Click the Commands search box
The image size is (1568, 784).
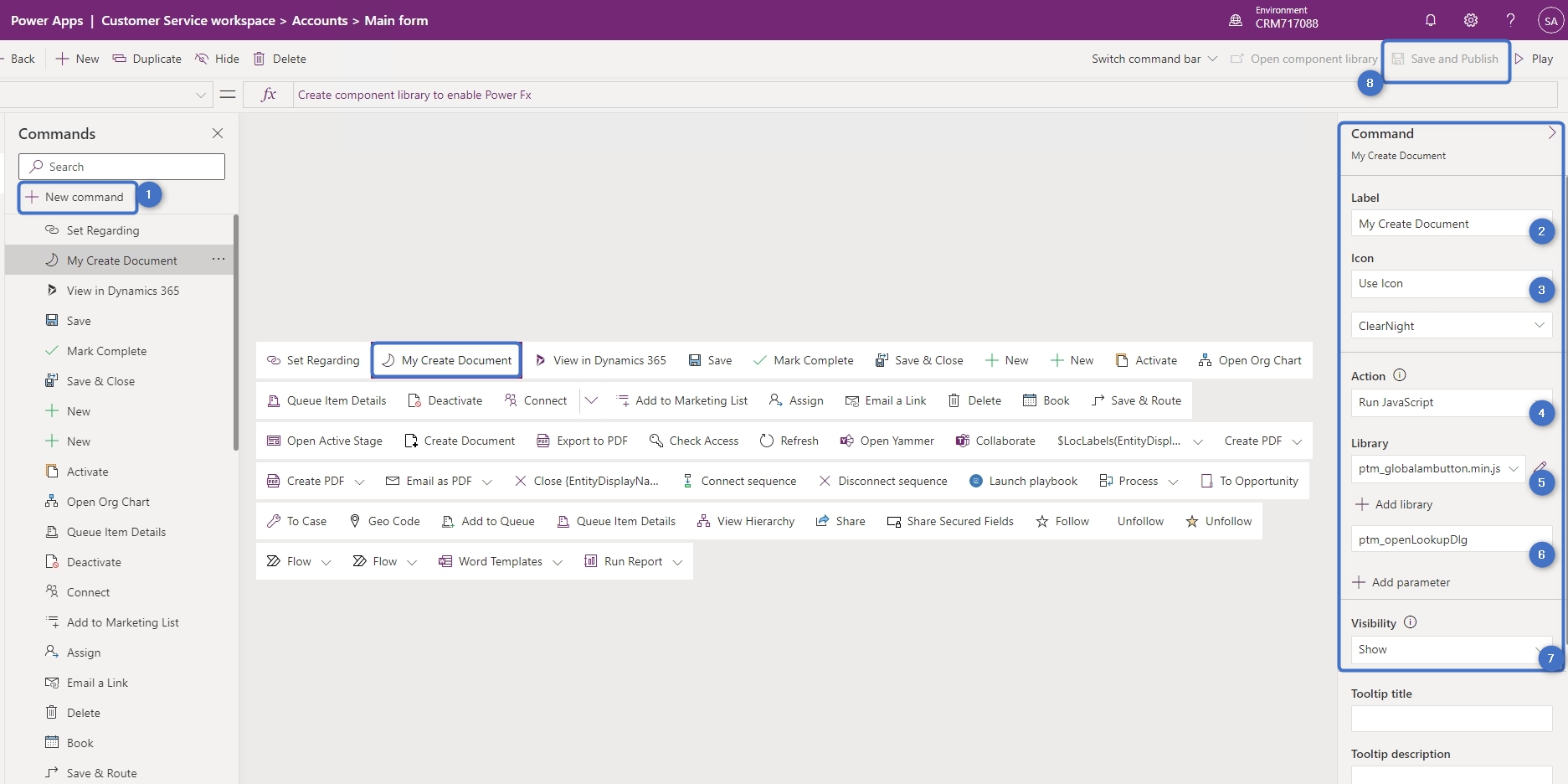coord(121,167)
